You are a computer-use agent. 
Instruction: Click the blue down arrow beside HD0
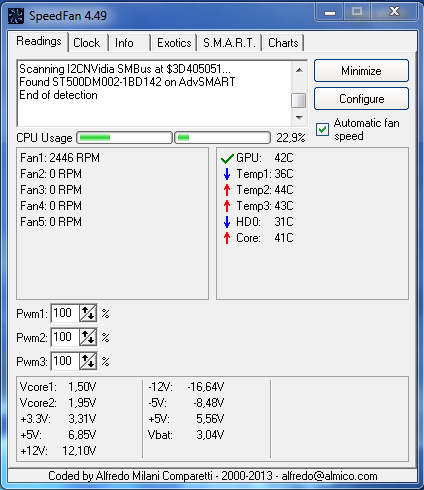click(x=227, y=222)
